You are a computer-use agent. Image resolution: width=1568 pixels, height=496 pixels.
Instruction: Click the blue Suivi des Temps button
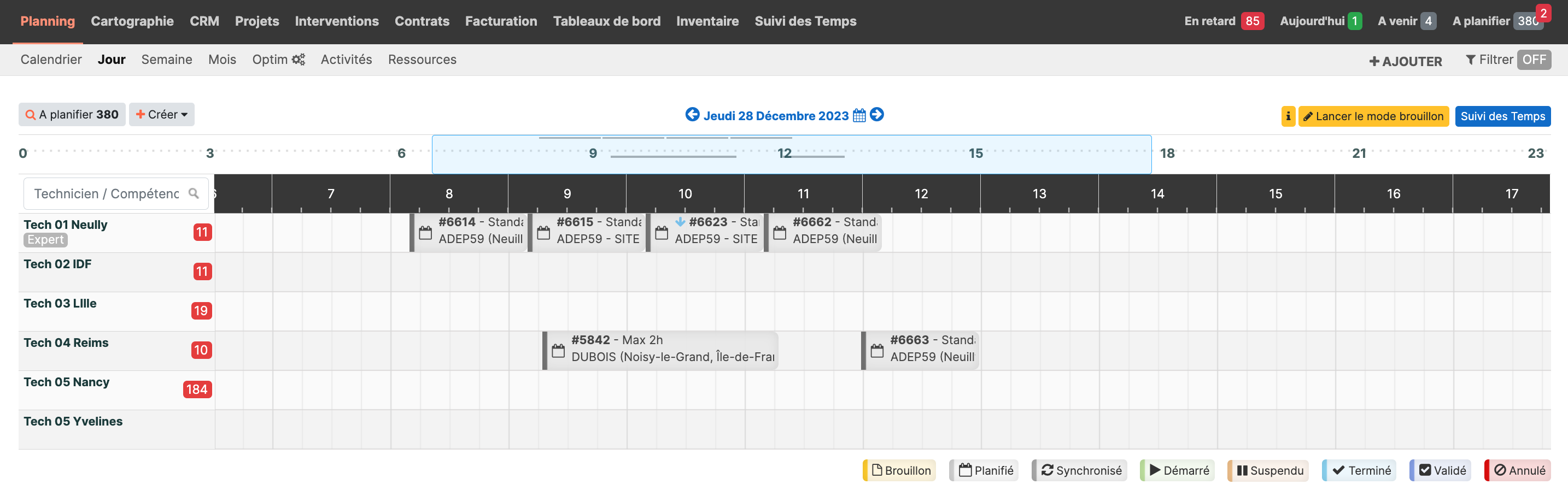[1502, 116]
